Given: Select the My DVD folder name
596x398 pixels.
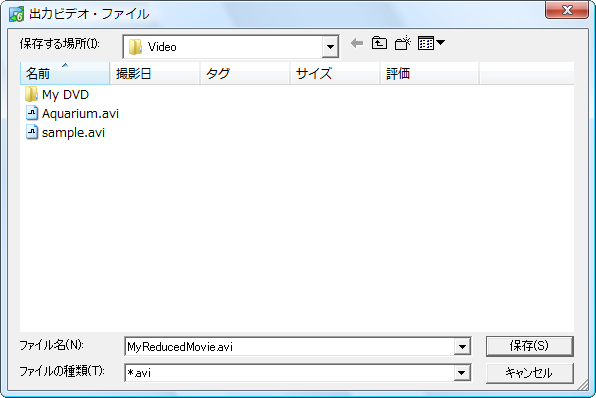Looking at the screenshot, I should [x=65, y=95].
